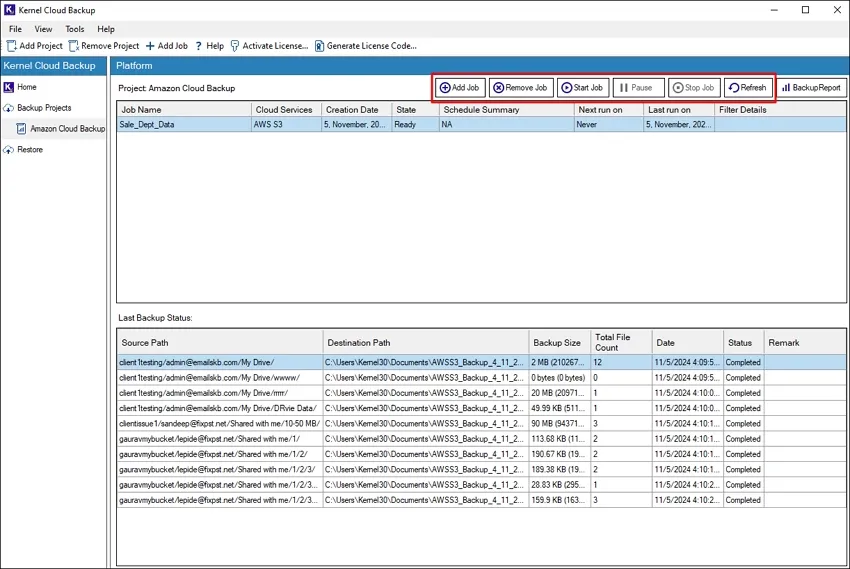Click the plus Add Job toolbar item
Screen dimensions: 850x569
[166, 46]
